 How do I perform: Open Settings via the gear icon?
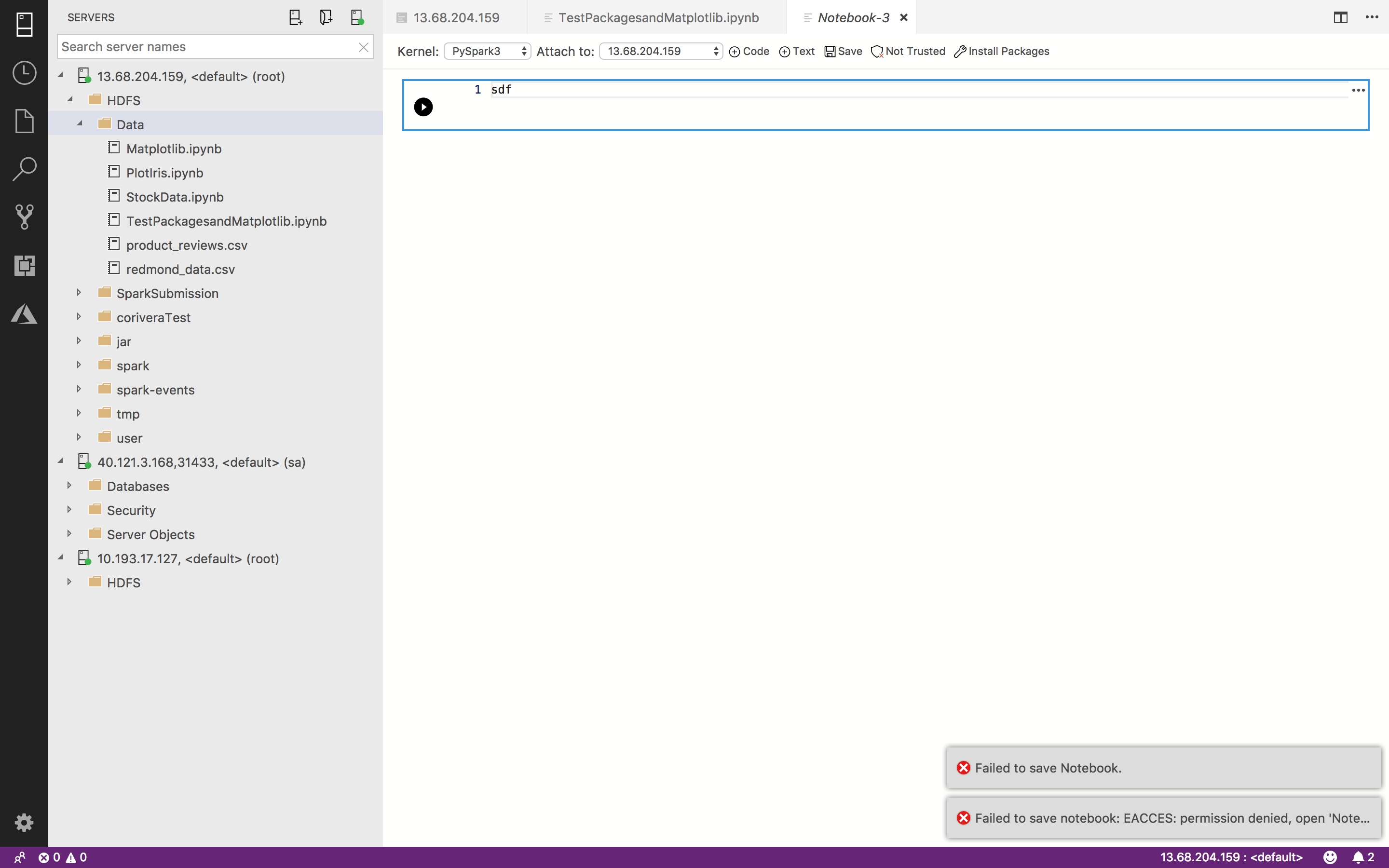coord(24,823)
